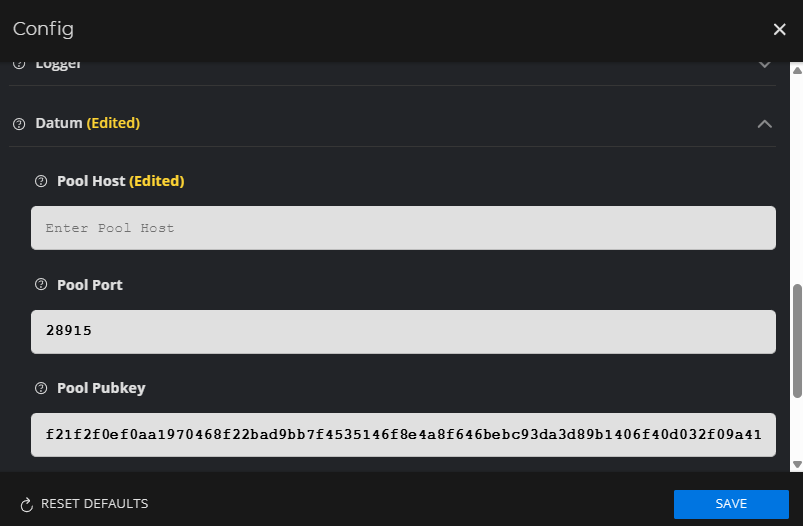The width and height of the screenshot is (803, 526).
Task: Click the Logger section title
Action: pos(58,65)
